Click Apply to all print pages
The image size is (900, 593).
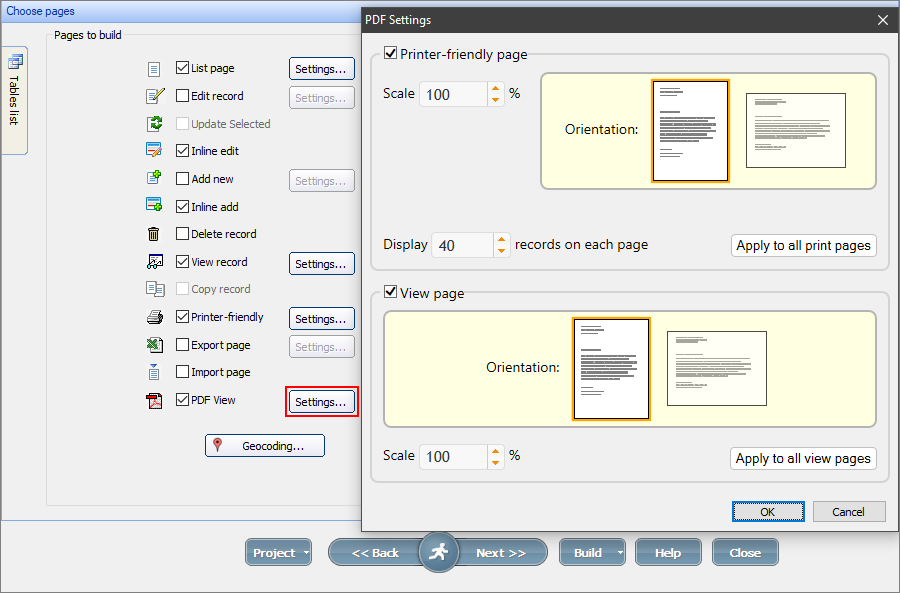(803, 245)
